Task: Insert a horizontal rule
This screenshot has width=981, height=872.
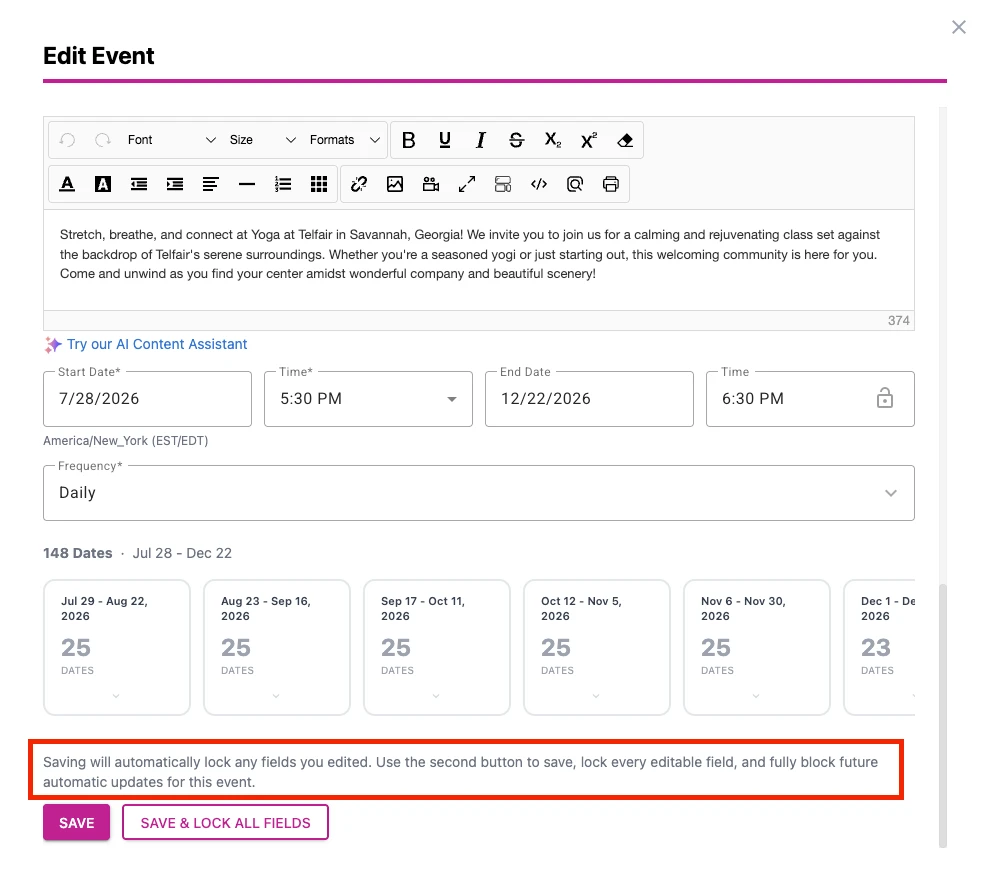Action: tap(247, 185)
